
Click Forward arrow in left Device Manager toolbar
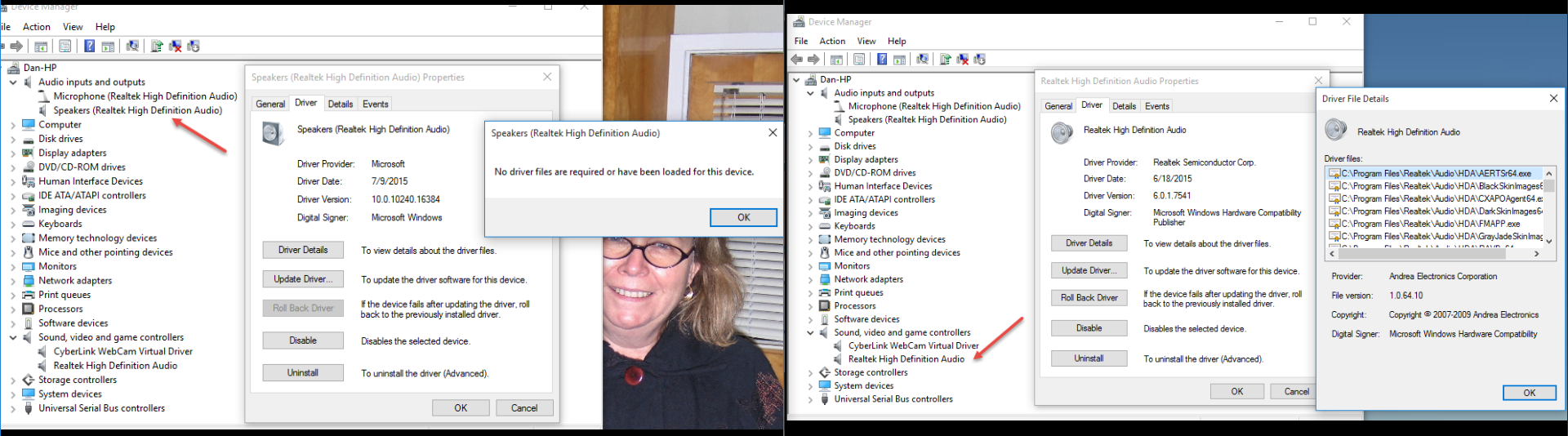coord(16,47)
